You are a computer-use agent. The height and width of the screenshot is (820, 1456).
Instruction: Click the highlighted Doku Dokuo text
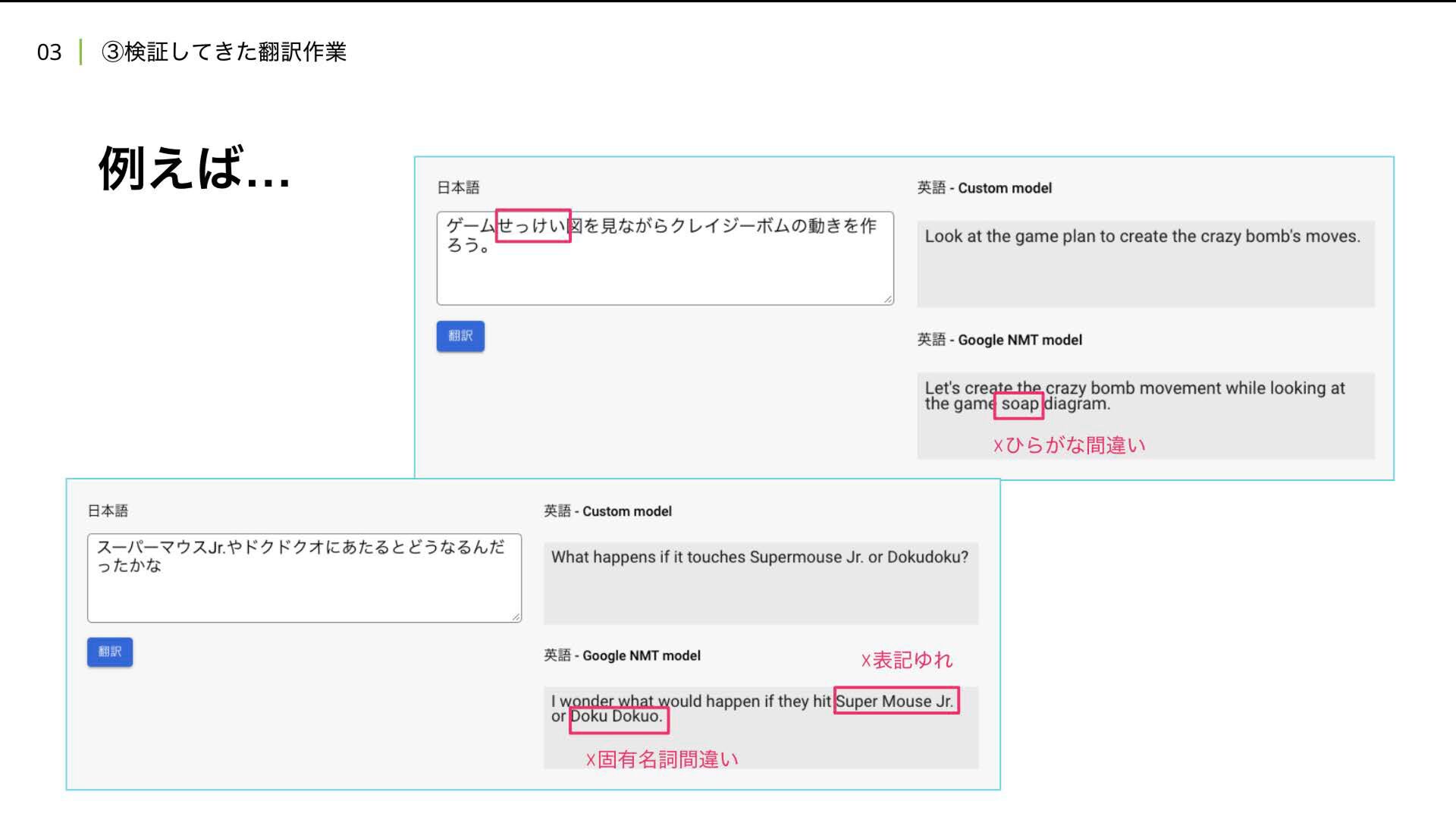pyautogui.click(x=618, y=718)
